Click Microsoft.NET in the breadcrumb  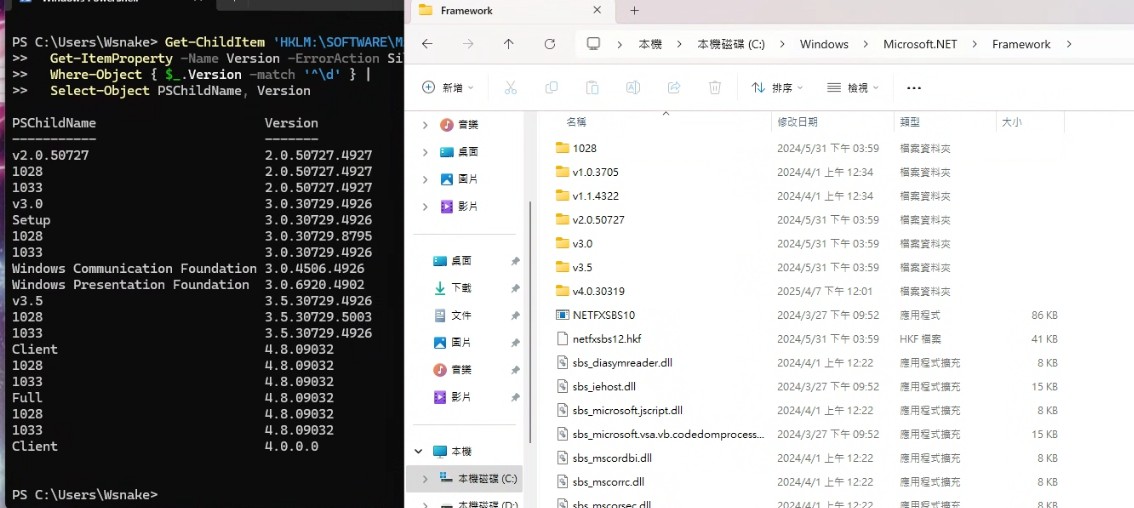920,44
